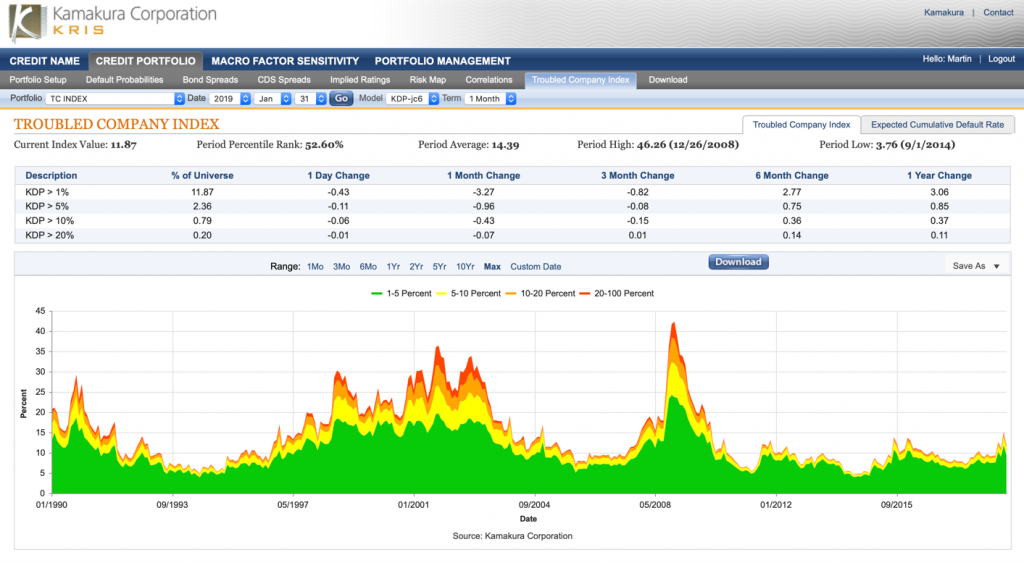Click the Period Percentile Rank 52.60% value
The height and width of the screenshot is (563, 1024).
[324, 144]
